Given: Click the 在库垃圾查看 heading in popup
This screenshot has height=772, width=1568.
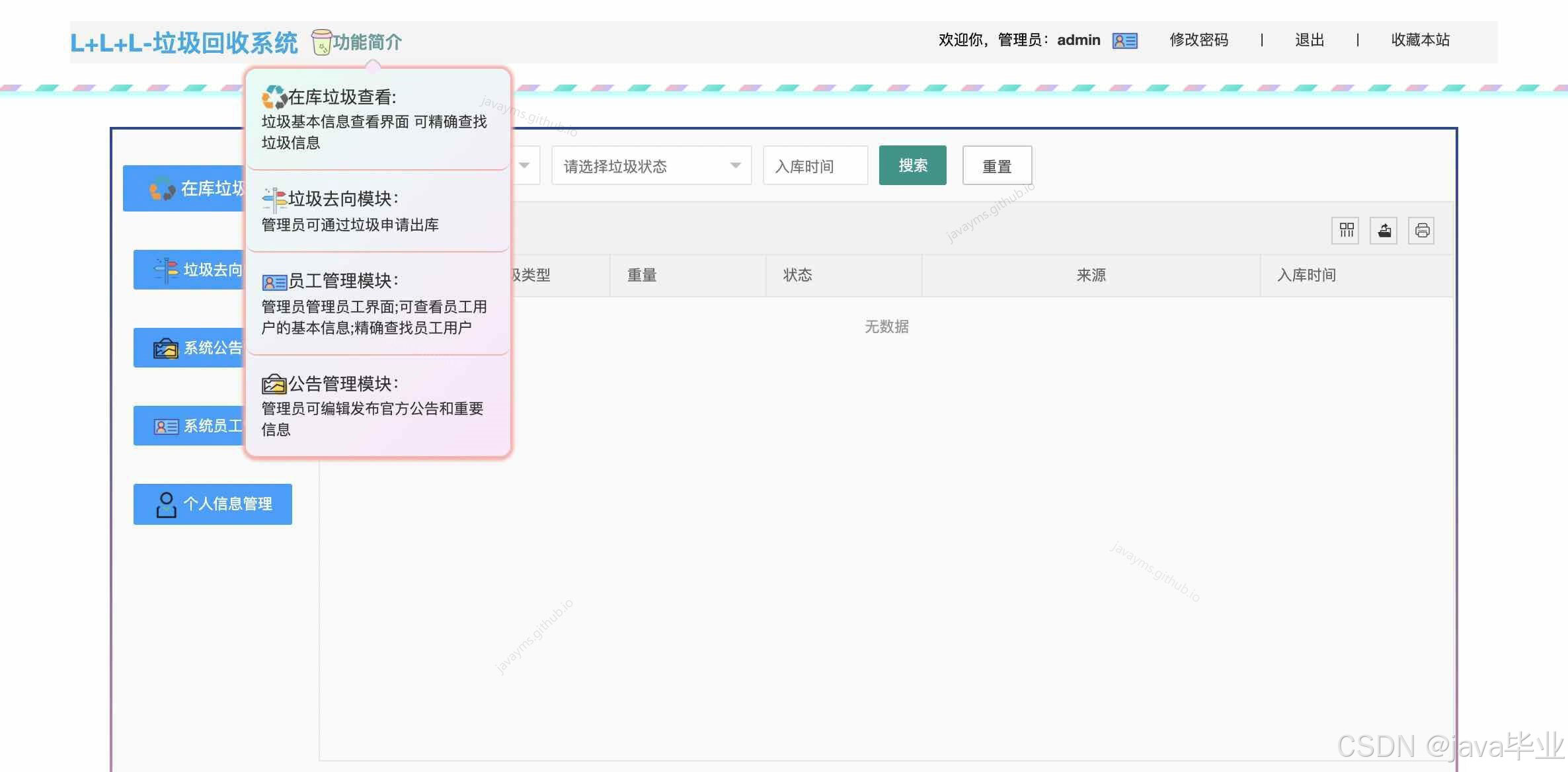Looking at the screenshot, I should click(342, 97).
